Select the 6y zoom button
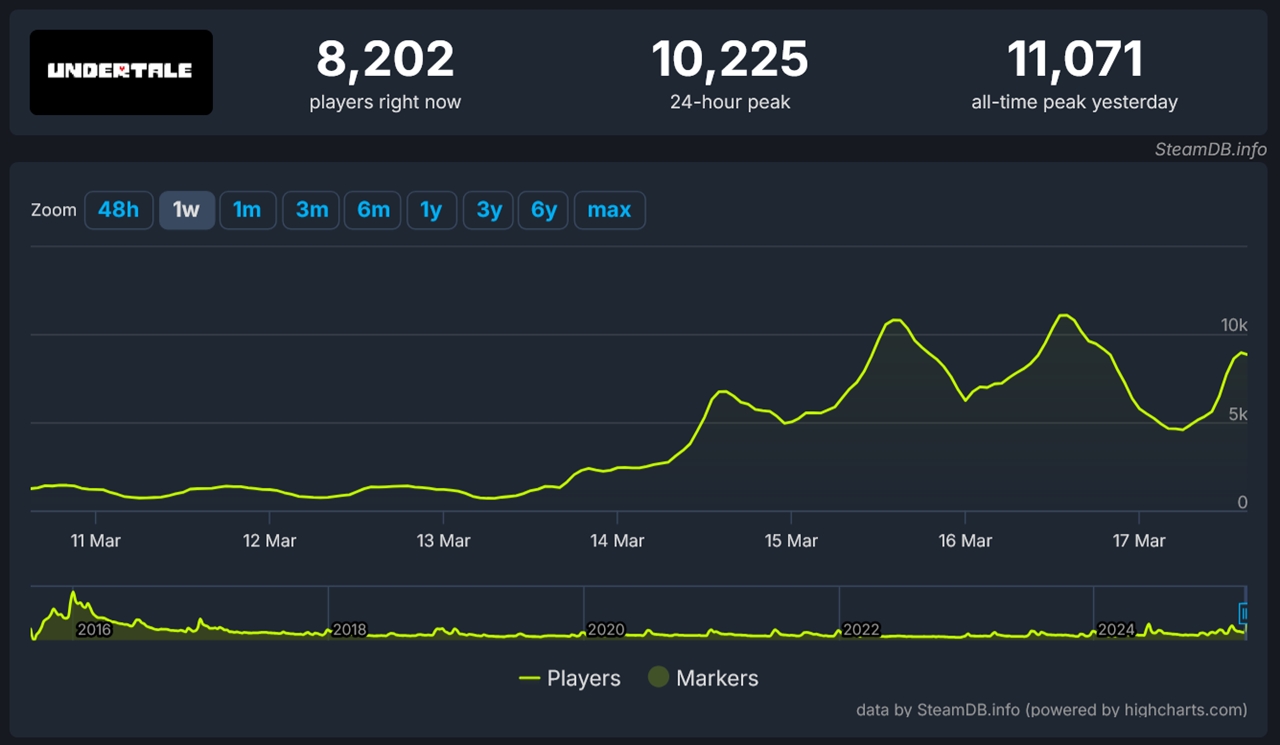The image size is (1280, 745). click(x=544, y=210)
